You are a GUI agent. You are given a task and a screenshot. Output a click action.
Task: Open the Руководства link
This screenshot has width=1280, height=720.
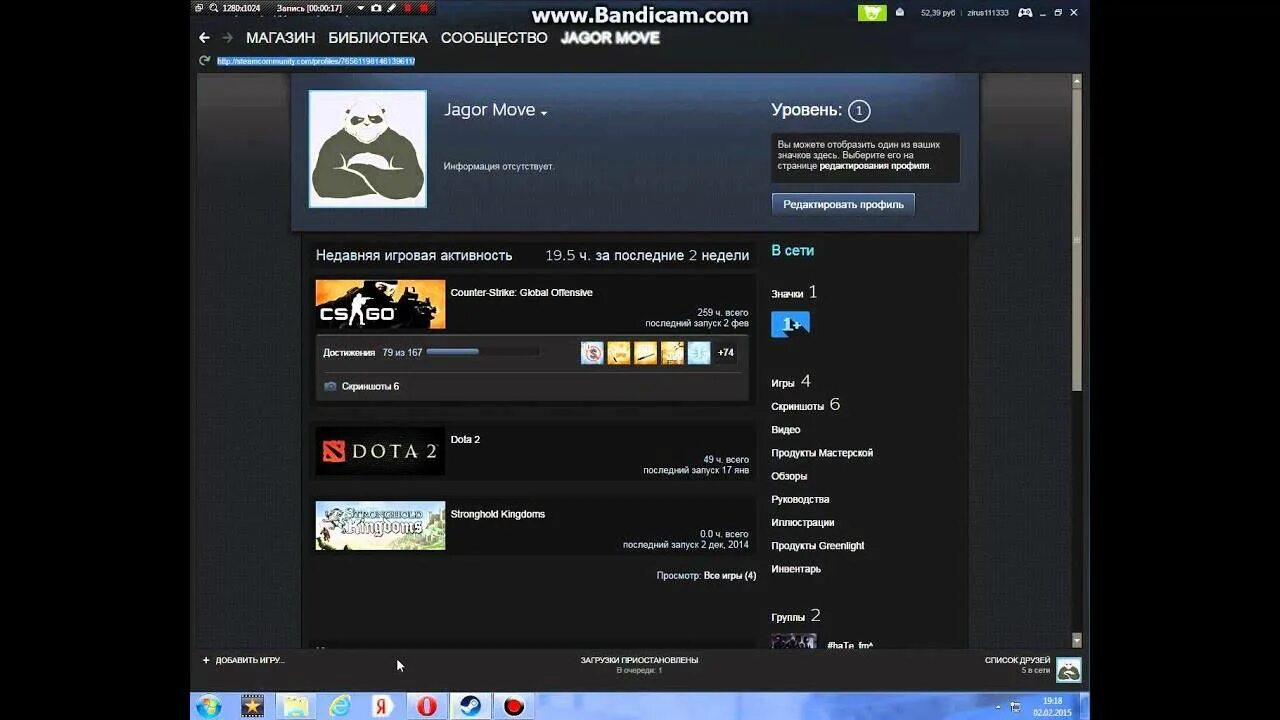[800, 499]
